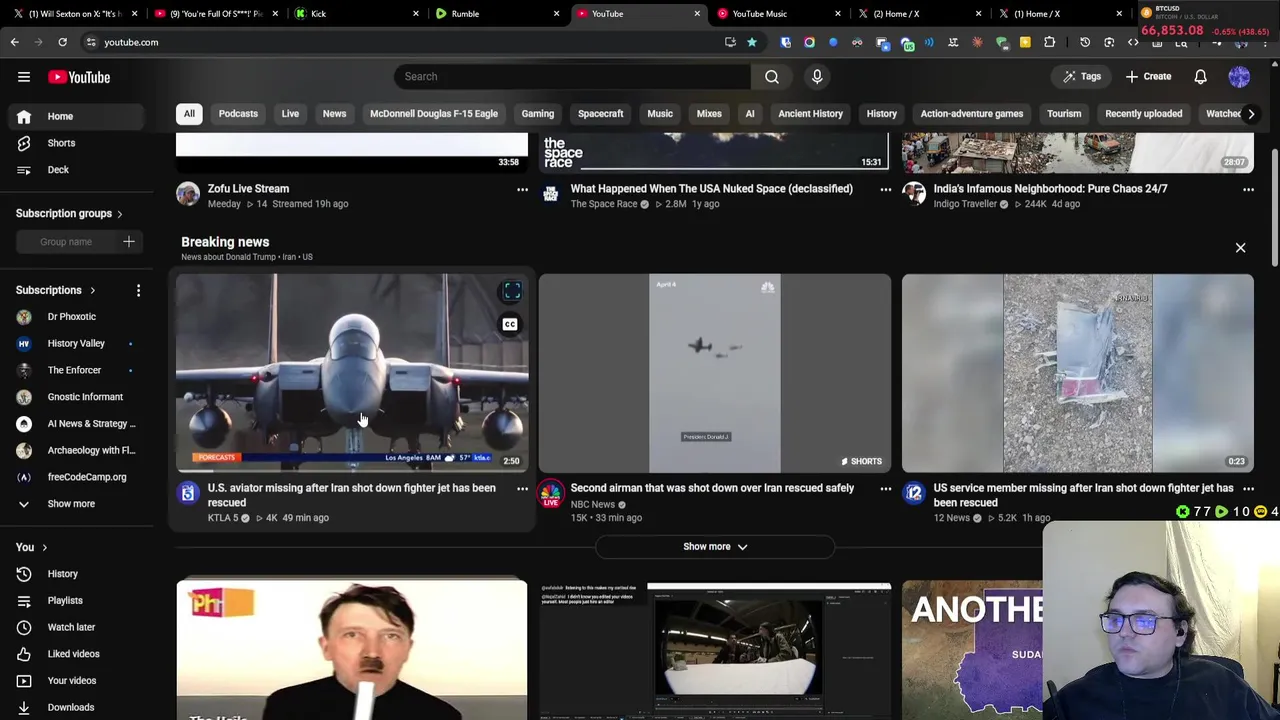Add a new subscription group with plus
Screen dimensions: 1280x720
(x=128, y=241)
